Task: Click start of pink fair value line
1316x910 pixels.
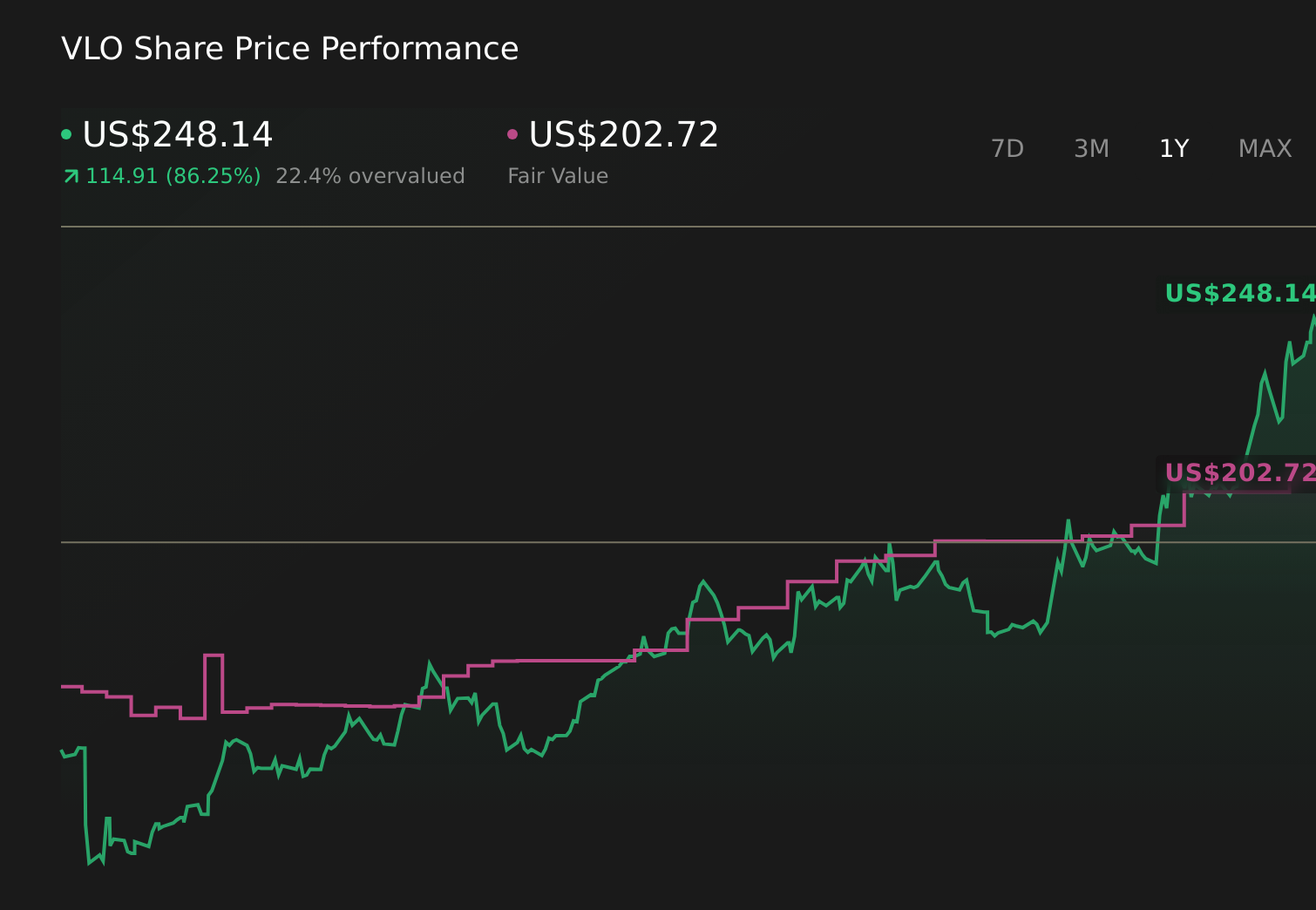Action: pos(64,687)
